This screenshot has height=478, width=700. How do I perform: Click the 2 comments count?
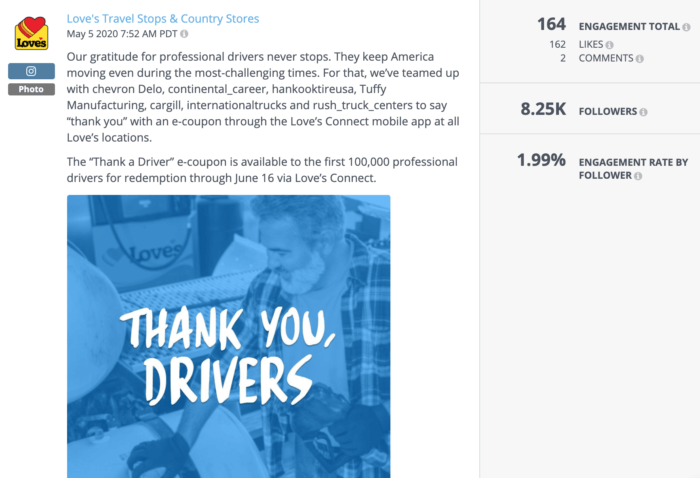click(x=562, y=59)
